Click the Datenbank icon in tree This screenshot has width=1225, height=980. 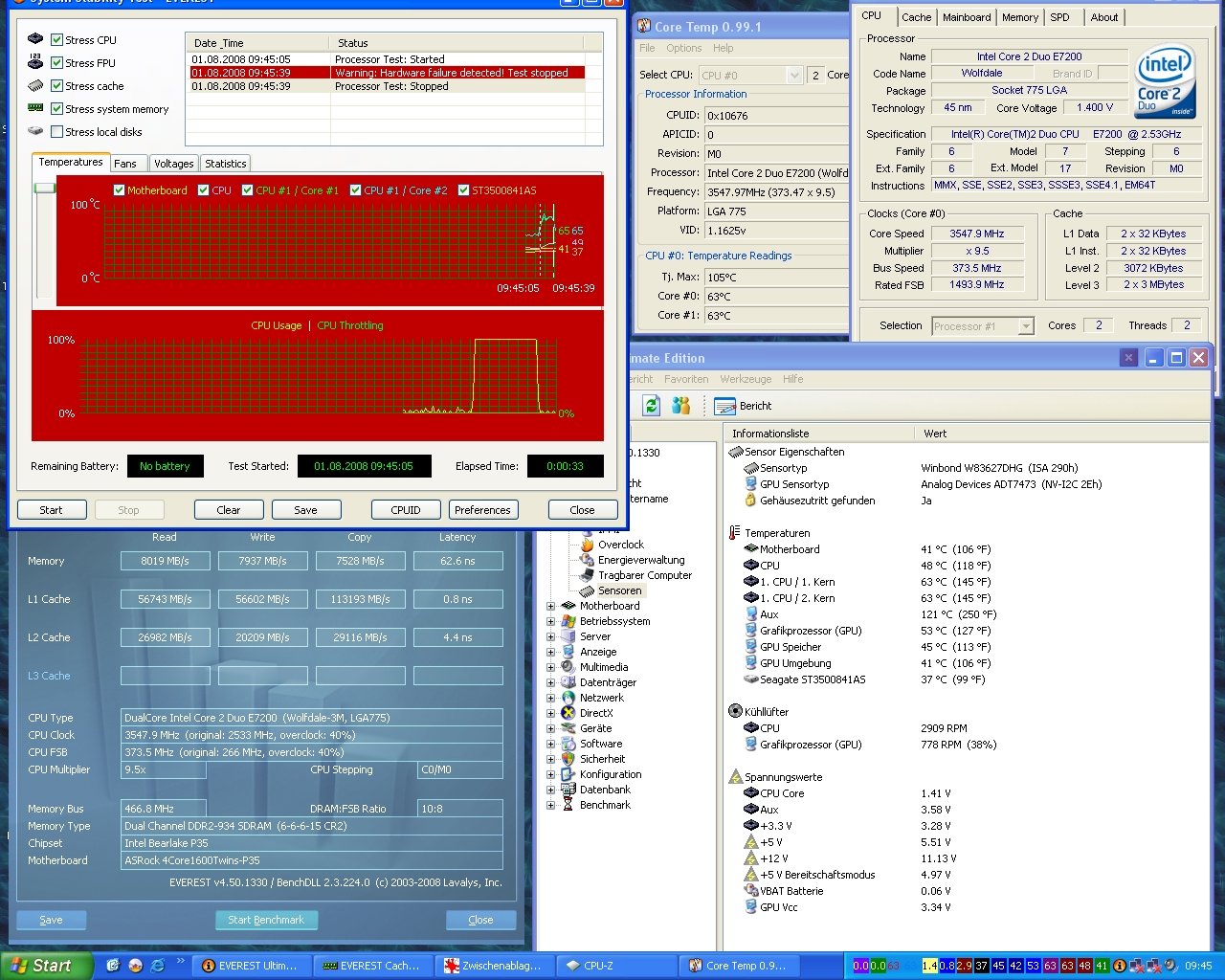[x=568, y=790]
